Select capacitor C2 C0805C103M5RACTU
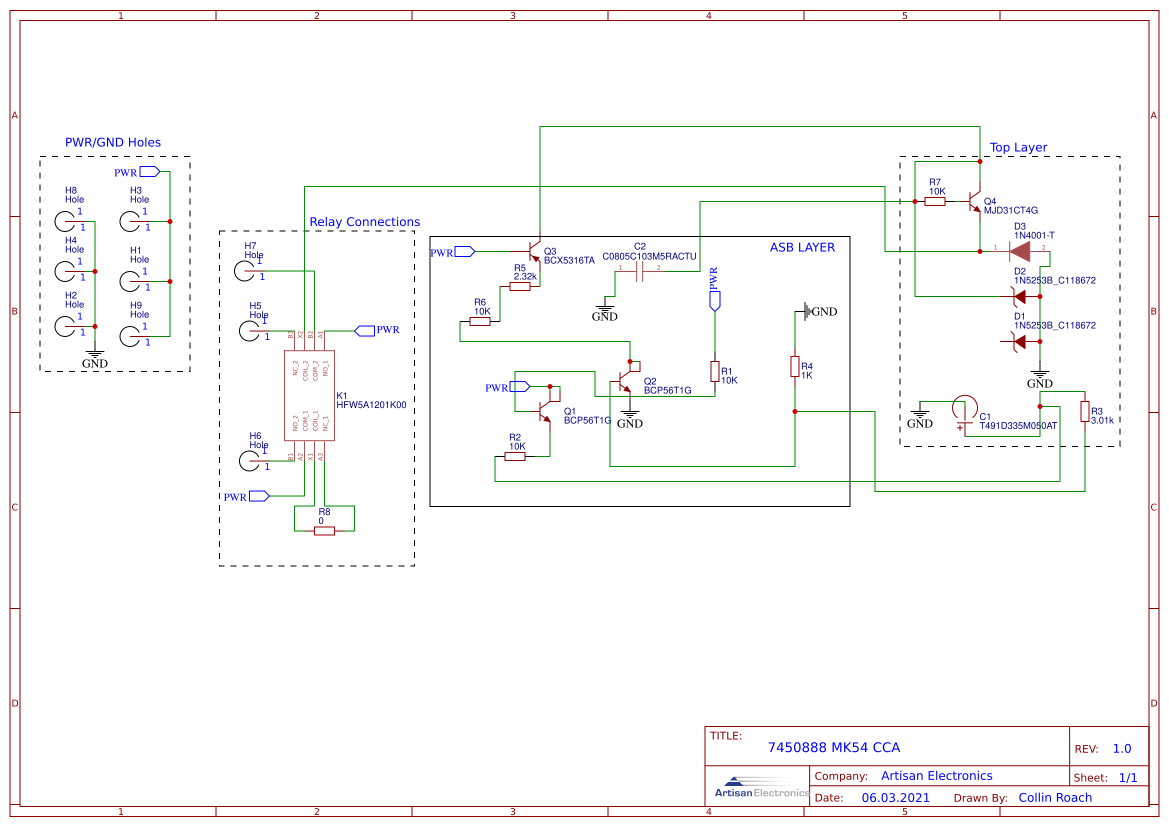 click(x=639, y=272)
